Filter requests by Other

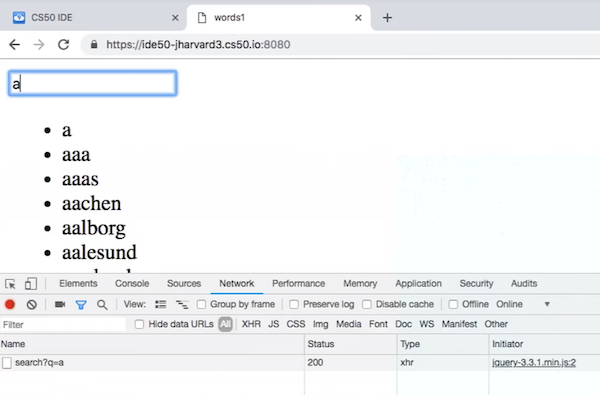(x=496, y=324)
